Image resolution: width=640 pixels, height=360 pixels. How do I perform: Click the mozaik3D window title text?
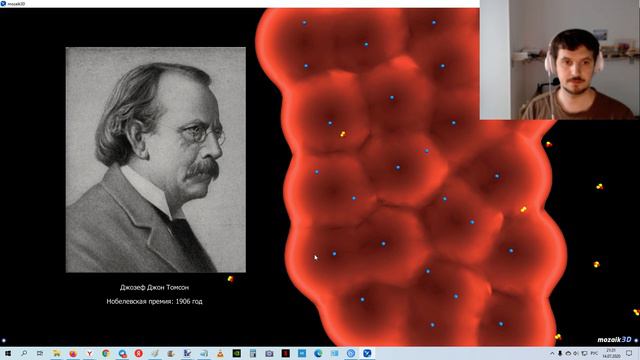click(16, 4)
